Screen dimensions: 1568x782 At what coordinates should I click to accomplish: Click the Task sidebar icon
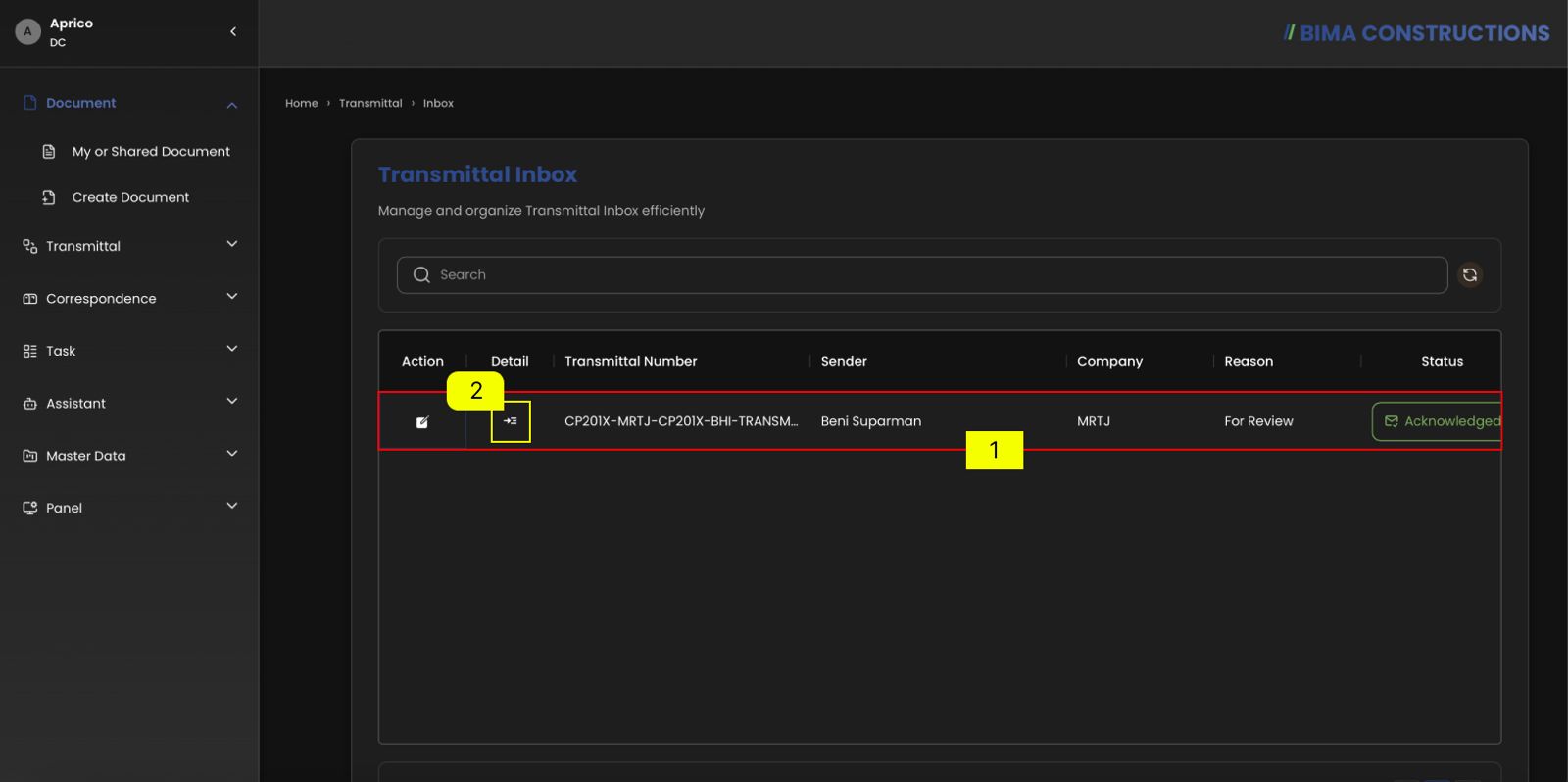29,351
